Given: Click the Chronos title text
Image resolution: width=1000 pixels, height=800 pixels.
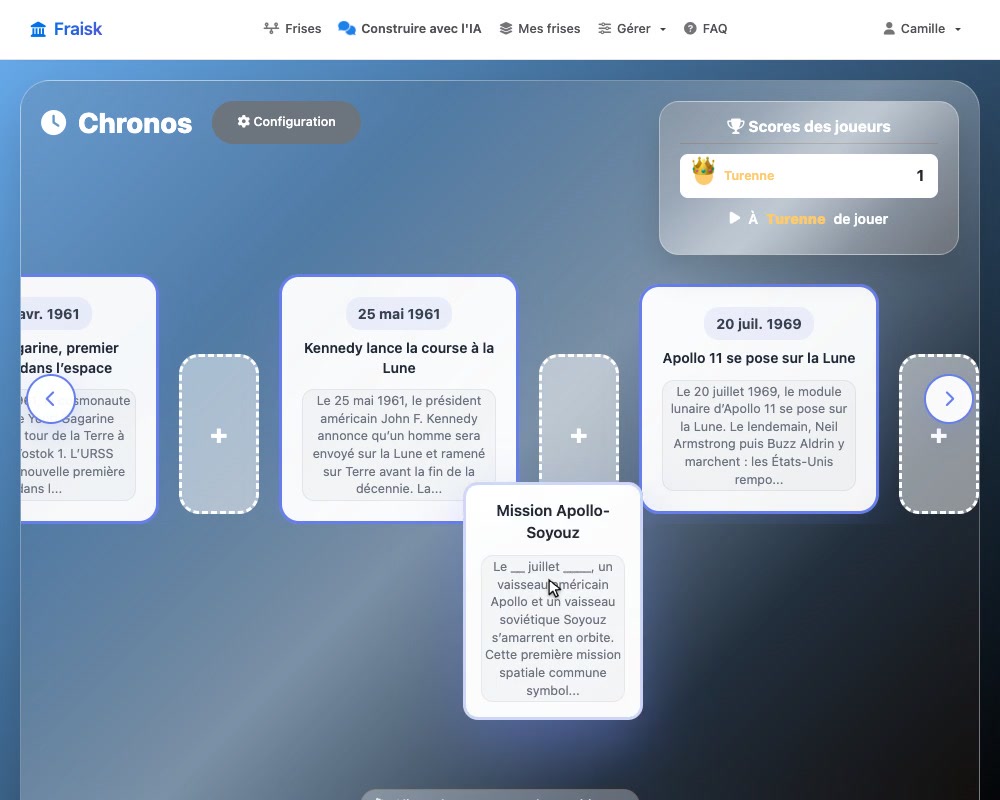Looking at the screenshot, I should point(135,123).
